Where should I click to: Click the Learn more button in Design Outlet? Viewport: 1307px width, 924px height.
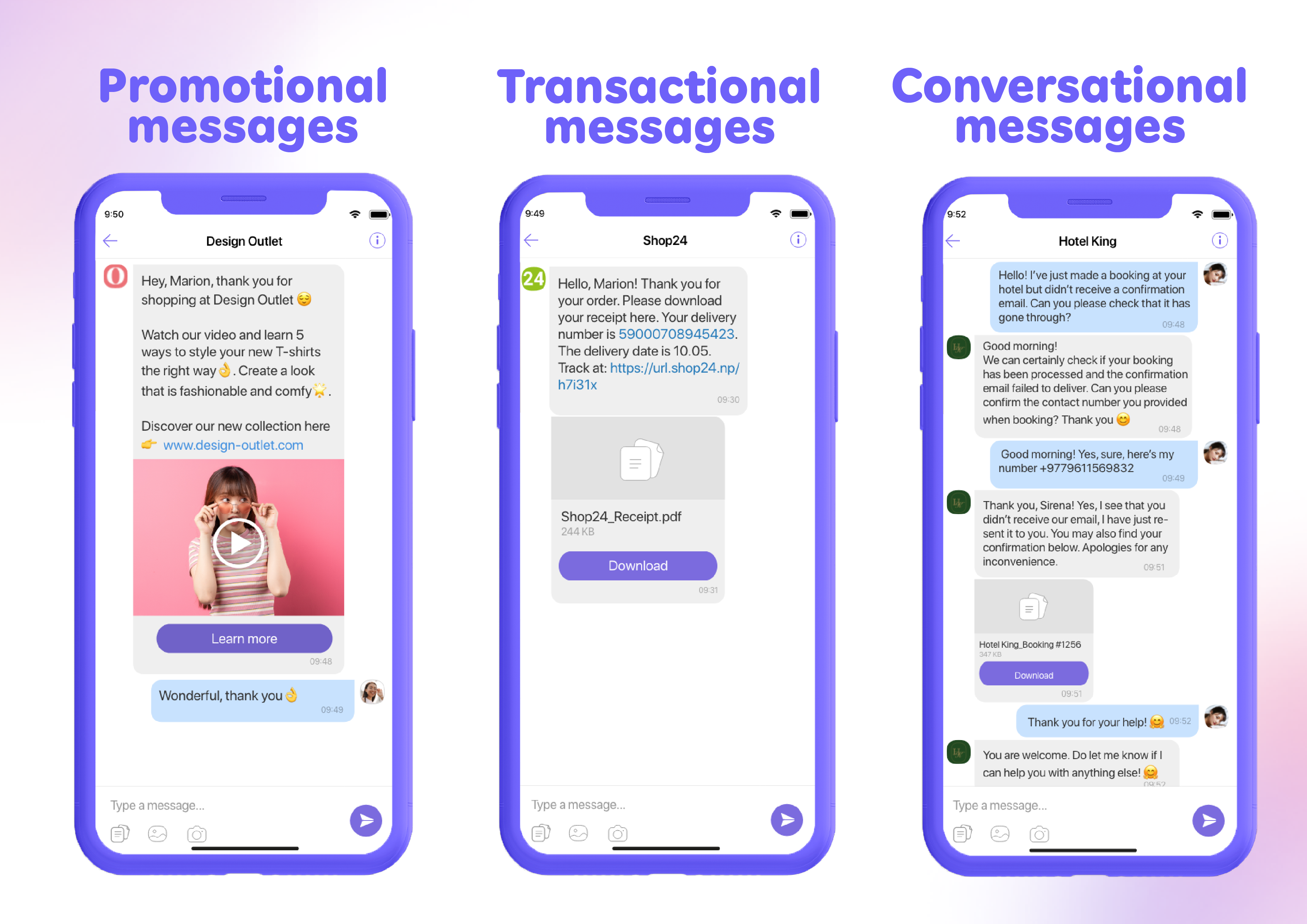tap(245, 638)
